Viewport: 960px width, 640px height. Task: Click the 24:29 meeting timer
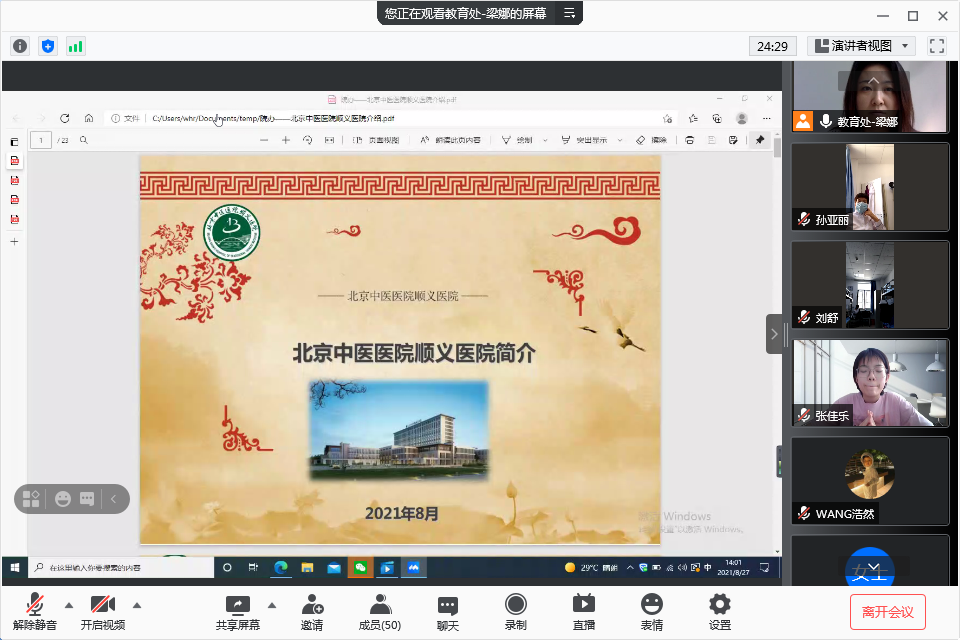click(x=772, y=46)
